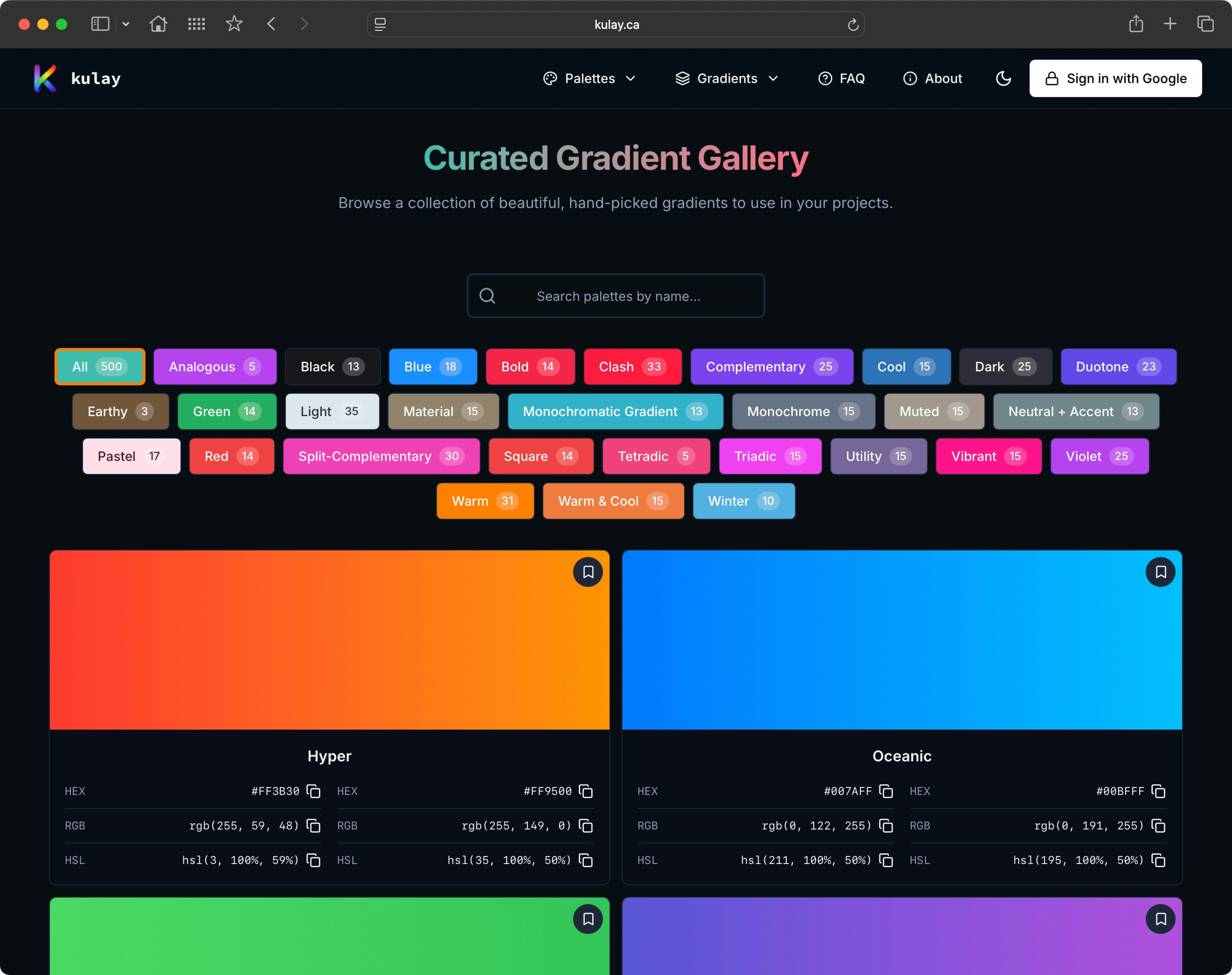Open Safari sidebar options chevron
1232x975 pixels.
(126, 24)
